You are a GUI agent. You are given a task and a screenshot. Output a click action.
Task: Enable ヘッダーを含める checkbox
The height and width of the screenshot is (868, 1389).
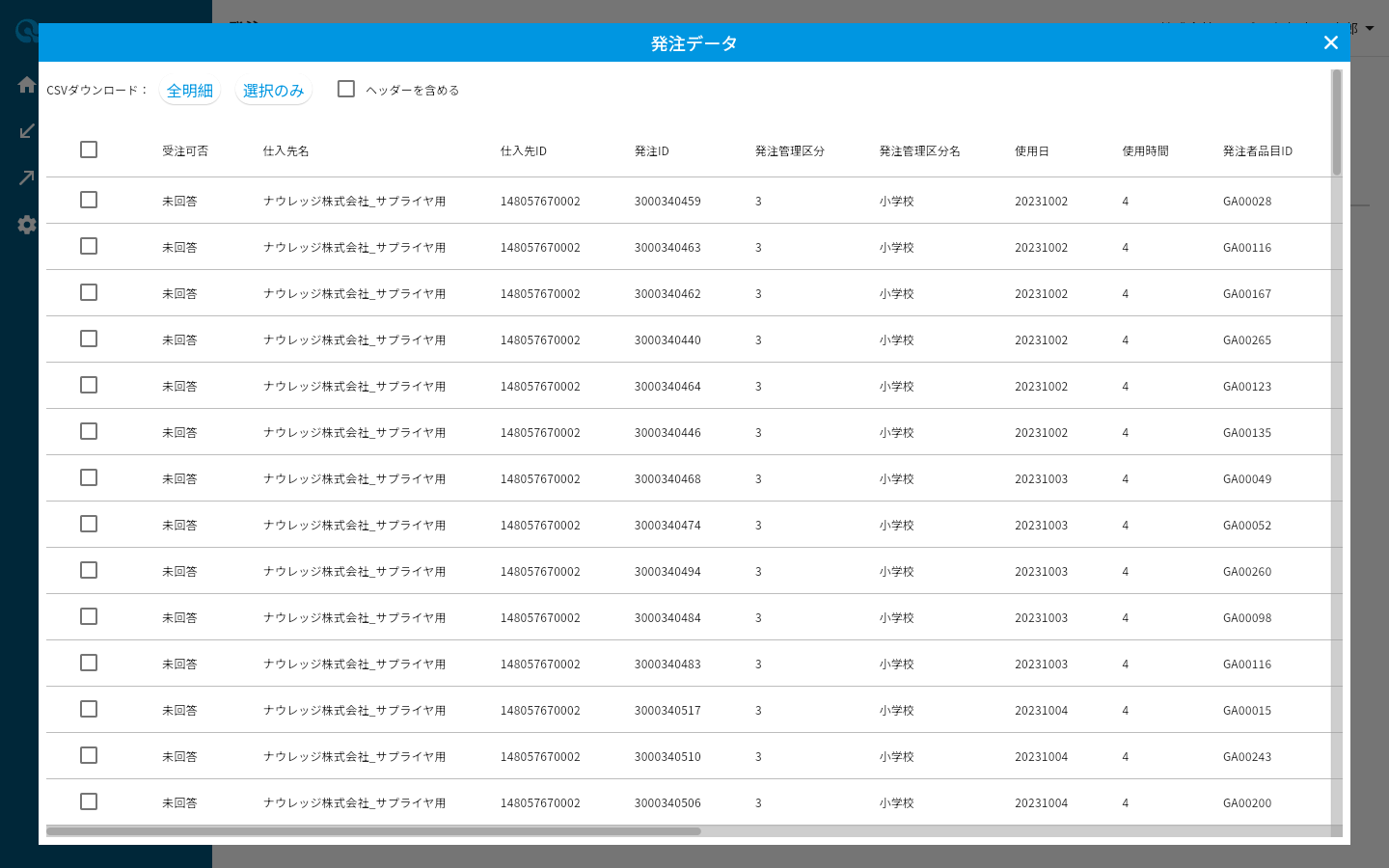346,89
